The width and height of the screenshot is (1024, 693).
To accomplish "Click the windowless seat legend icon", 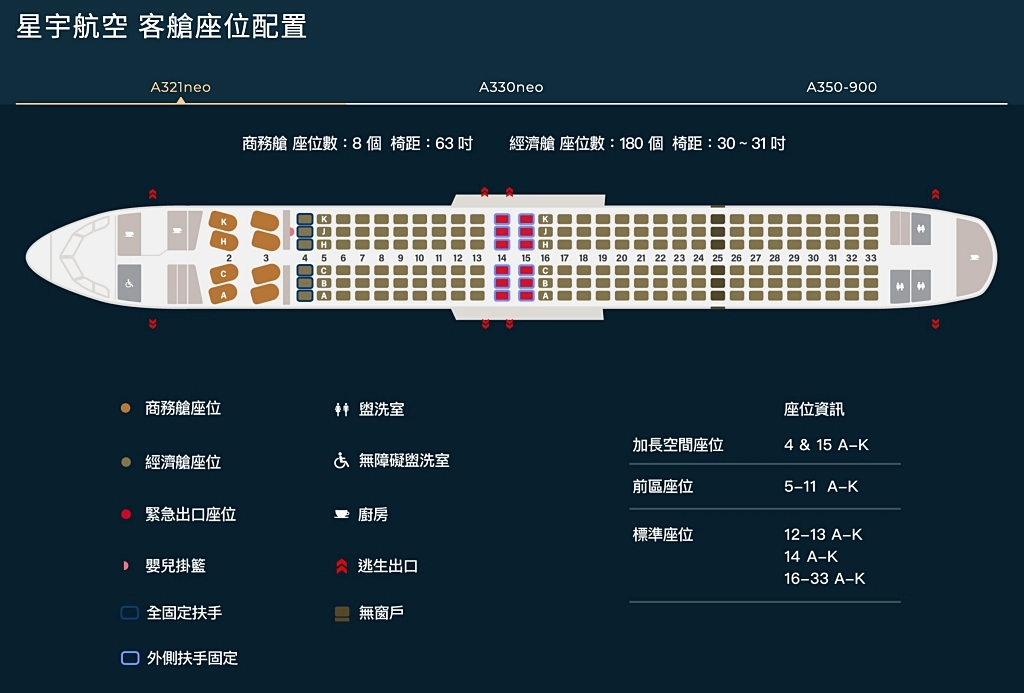I will tap(342, 613).
